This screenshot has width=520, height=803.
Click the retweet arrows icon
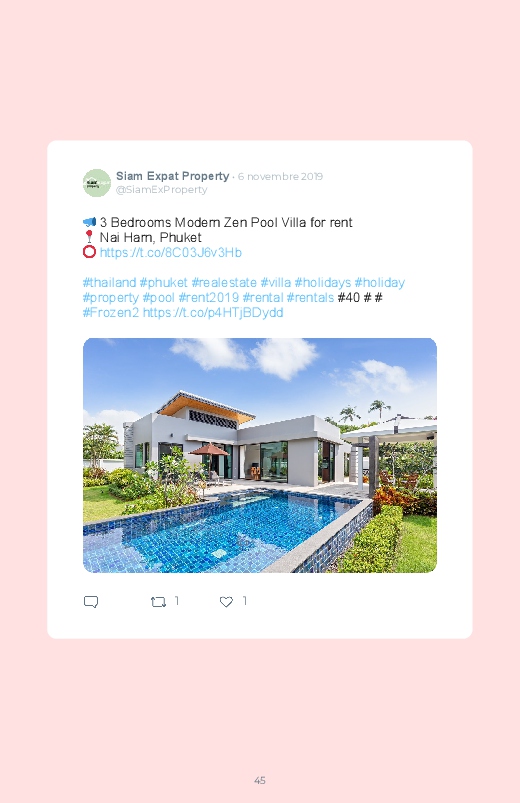coord(158,602)
